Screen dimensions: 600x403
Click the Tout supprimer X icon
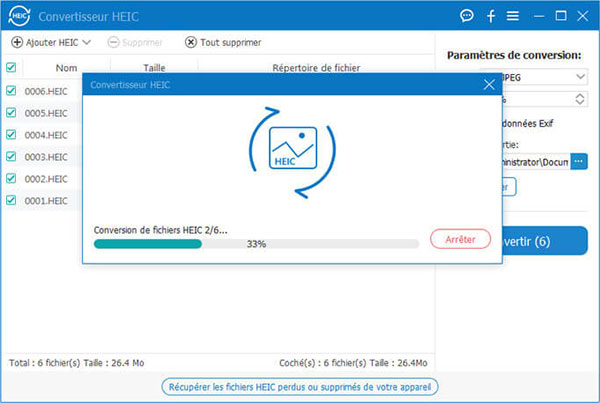[x=191, y=42]
